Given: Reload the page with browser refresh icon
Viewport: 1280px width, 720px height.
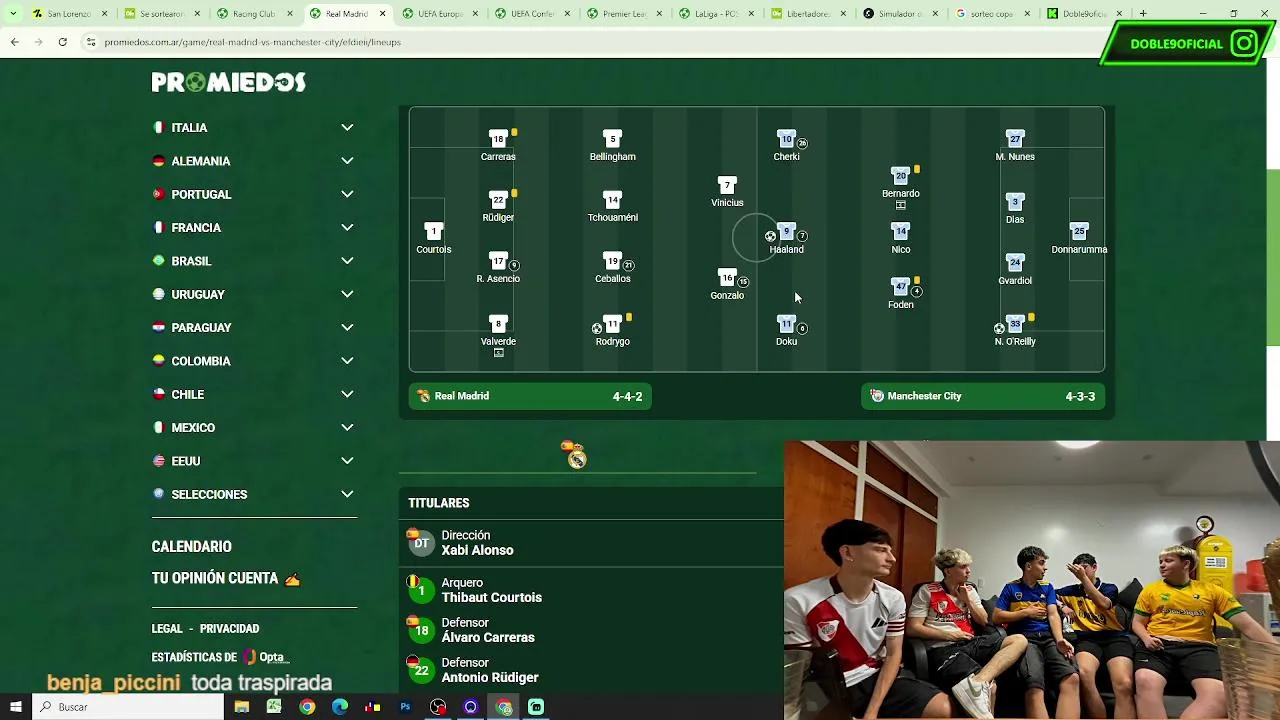Looking at the screenshot, I should pos(62,42).
